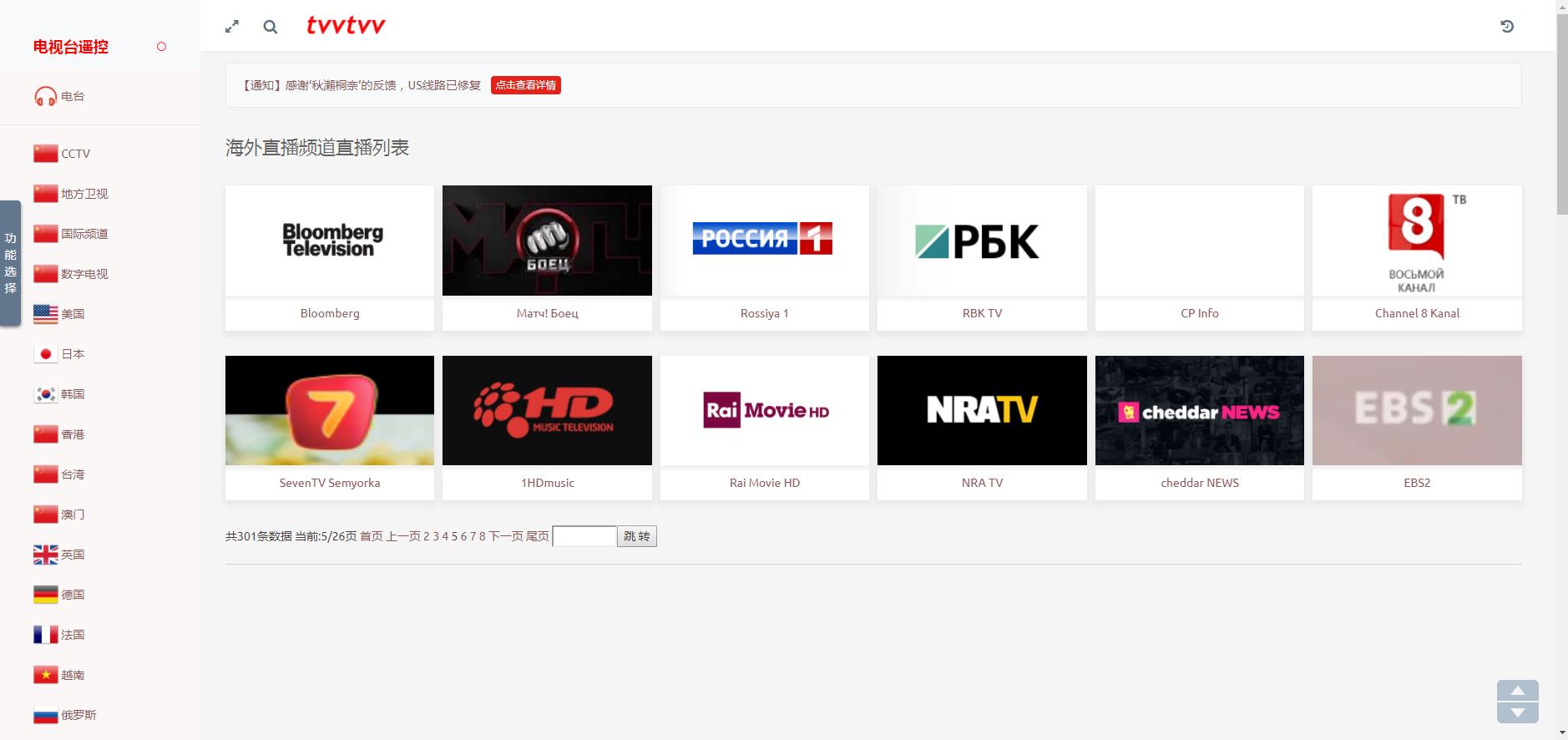Go to 下一页 next page link
This screenshot has height=740, width=1568.
point(505,536)
